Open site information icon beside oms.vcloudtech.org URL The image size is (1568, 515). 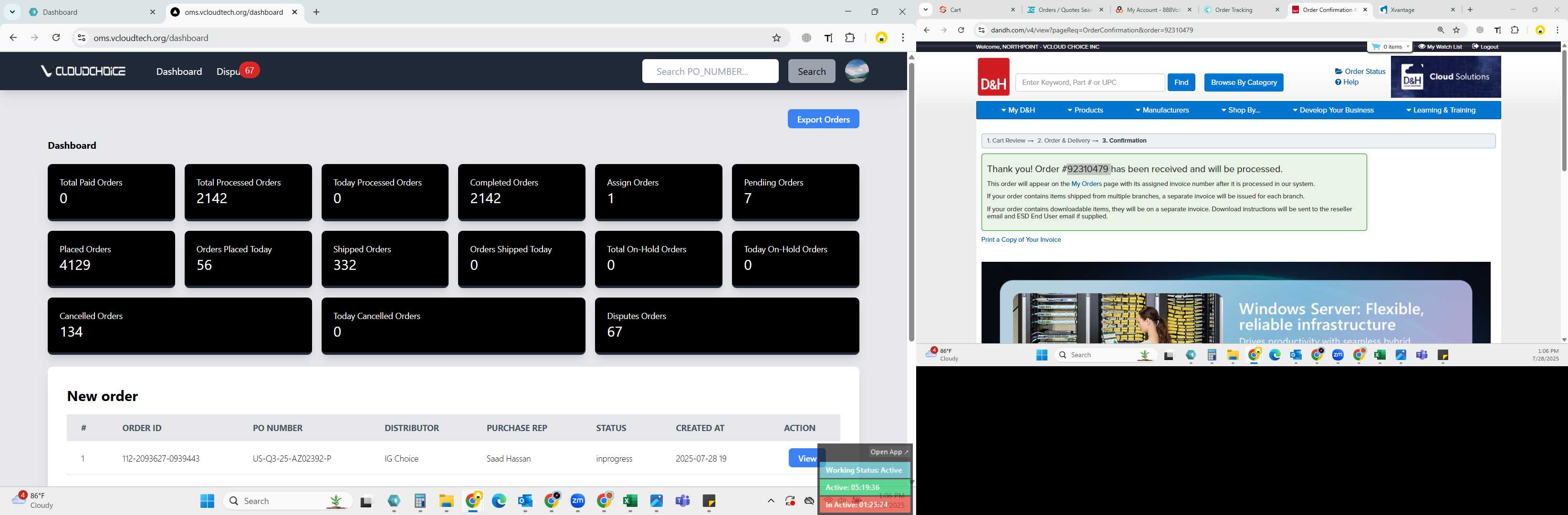click(x=81, y=38)
